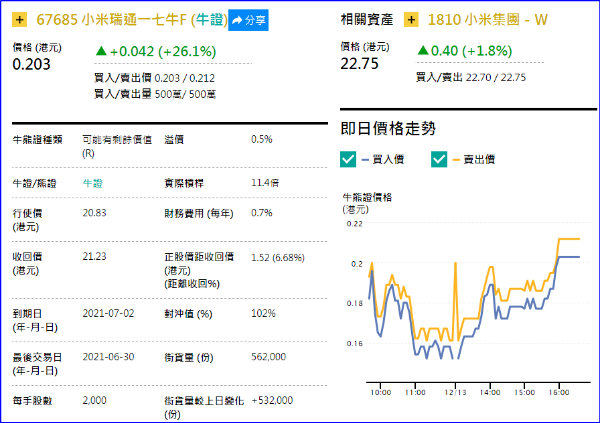Viewport: 600px width, 423px height.
Task: Select the underlying price 22.75
Action: (359, 64)
